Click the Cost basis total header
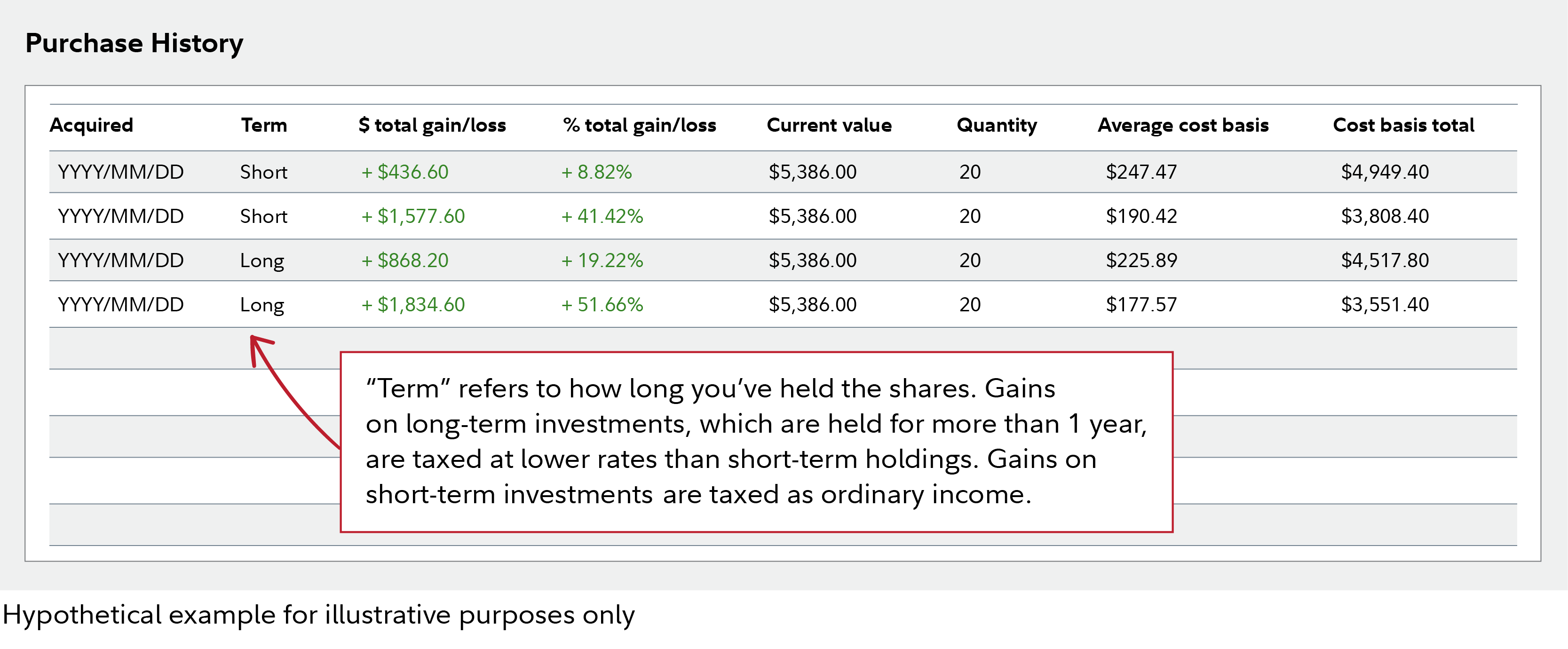 tap(1403, 126)
